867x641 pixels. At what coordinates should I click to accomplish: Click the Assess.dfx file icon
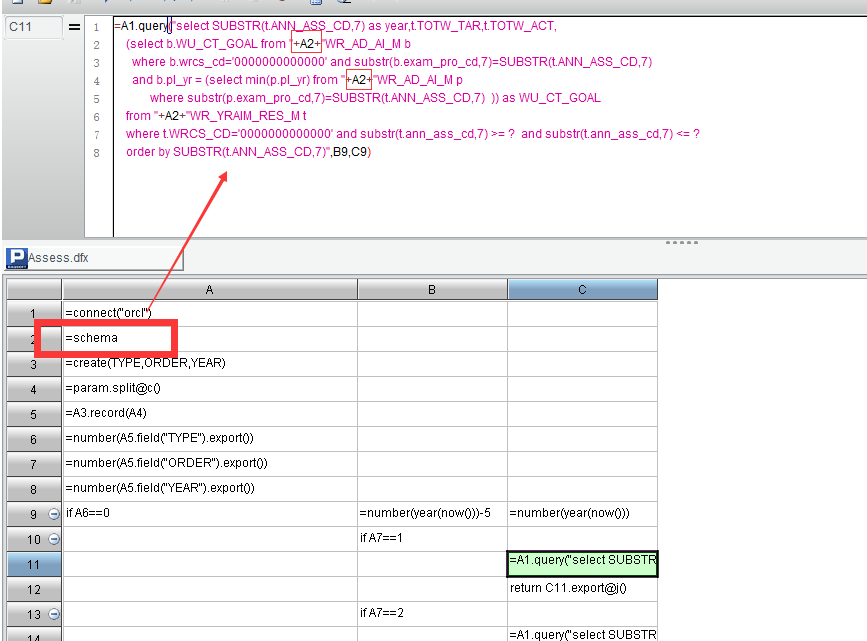coord(16,258)
